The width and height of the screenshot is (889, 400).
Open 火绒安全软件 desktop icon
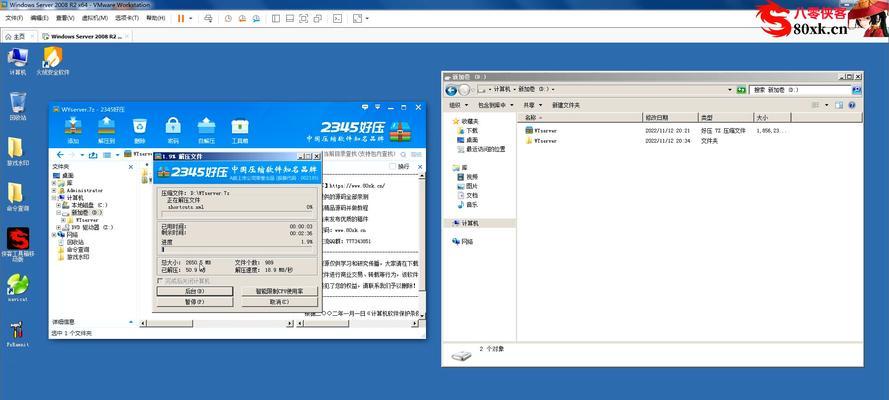point(53,62)
